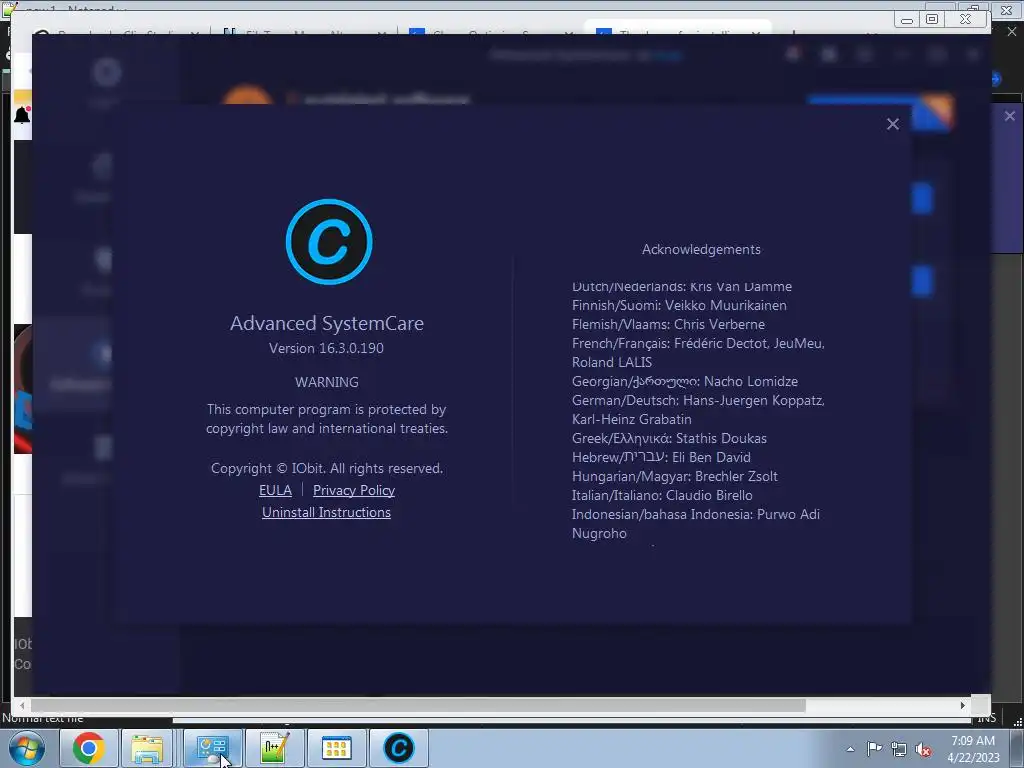Screen dimensions: 1024x768
Task: Click the horizontal scrollbar right arrow
Action: click(963, 705)
